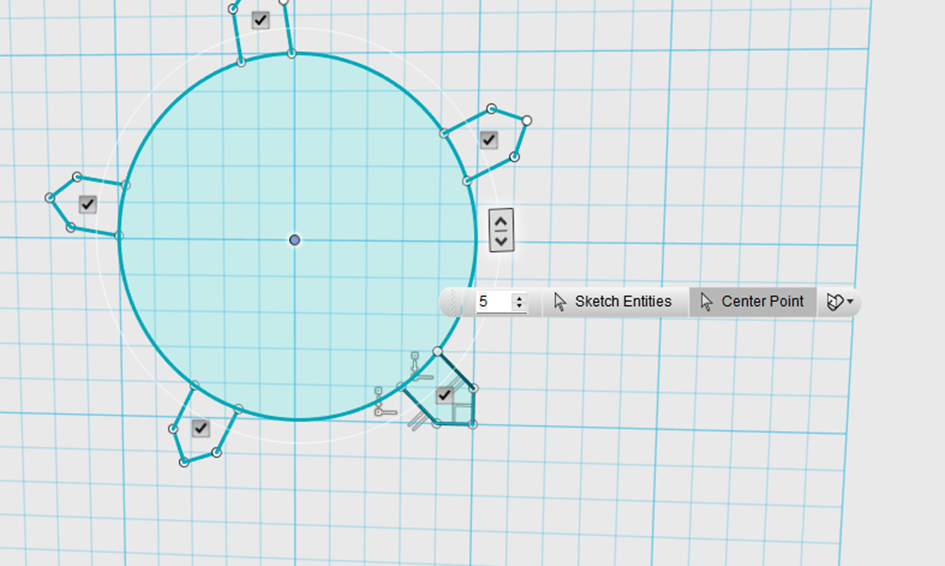The height and width of the screenshot is (566, 945).
Task: Select parallel constraint icon right of the original pentagon's checkbox
Action: (458, 384)
